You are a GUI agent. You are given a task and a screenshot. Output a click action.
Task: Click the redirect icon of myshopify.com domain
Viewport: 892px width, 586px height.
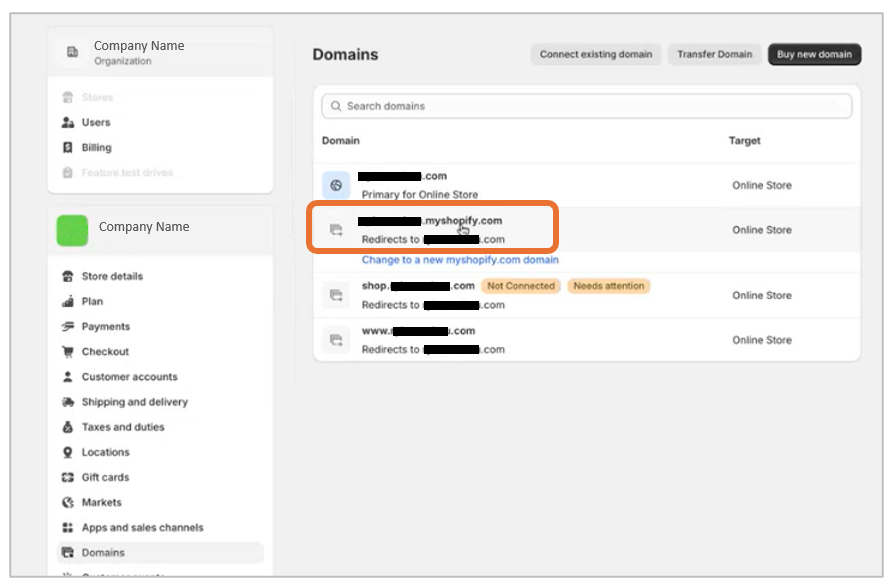coord(336,230)
